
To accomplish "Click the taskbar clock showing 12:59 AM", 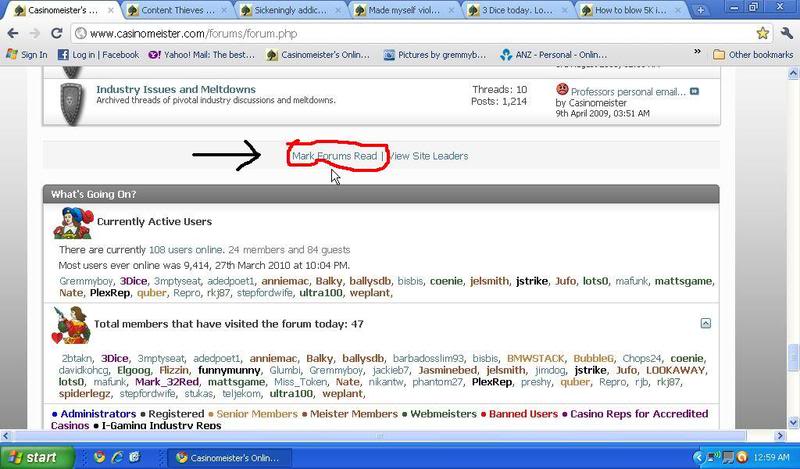I will (x=771, y=458).
